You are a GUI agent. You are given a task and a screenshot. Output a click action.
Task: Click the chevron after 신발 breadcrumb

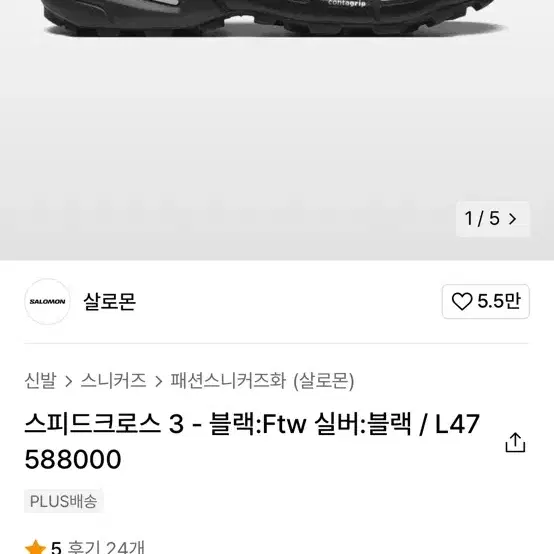[69, 382]
